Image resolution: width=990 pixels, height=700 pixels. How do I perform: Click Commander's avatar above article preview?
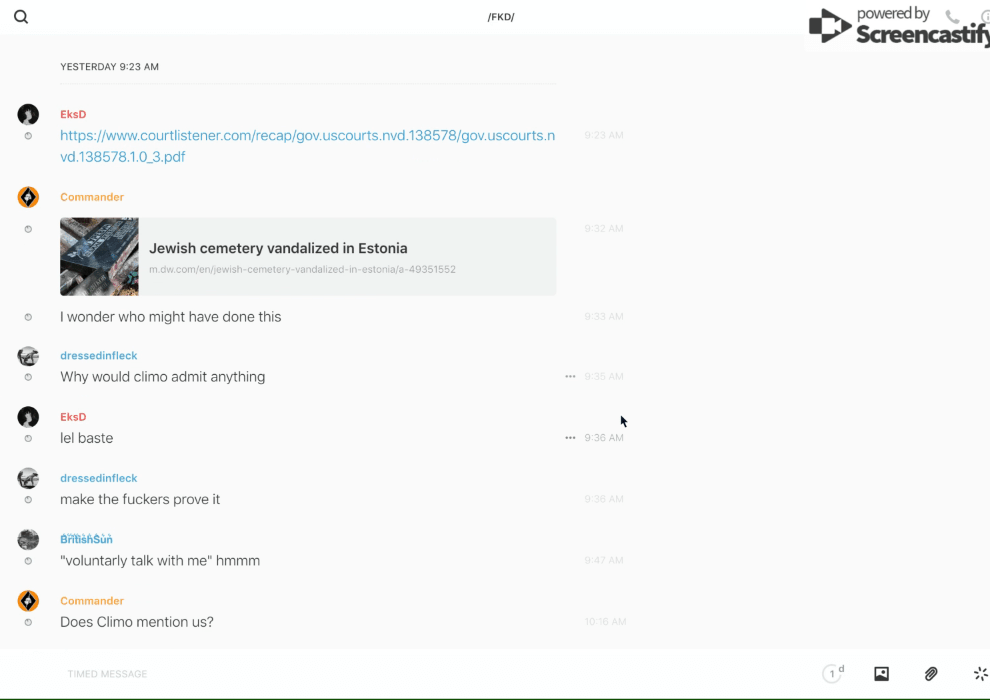pos(28,197)
